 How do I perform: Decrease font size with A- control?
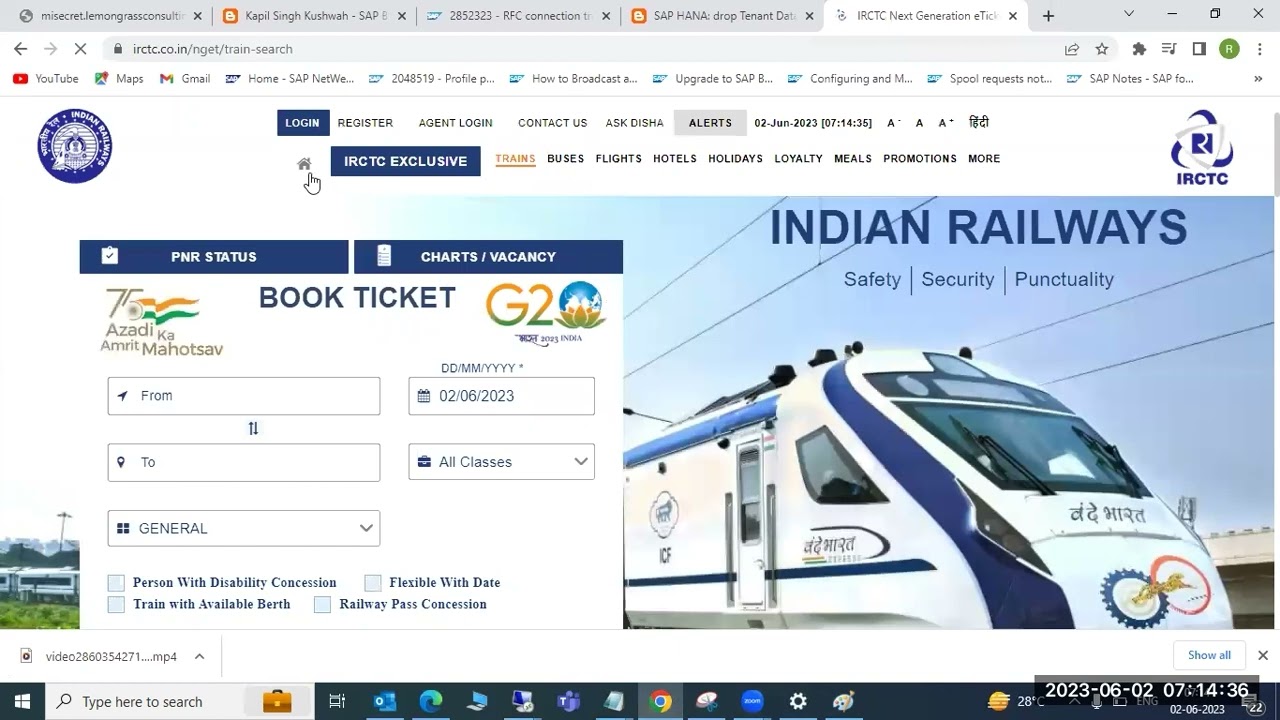[x=894, y=123]
